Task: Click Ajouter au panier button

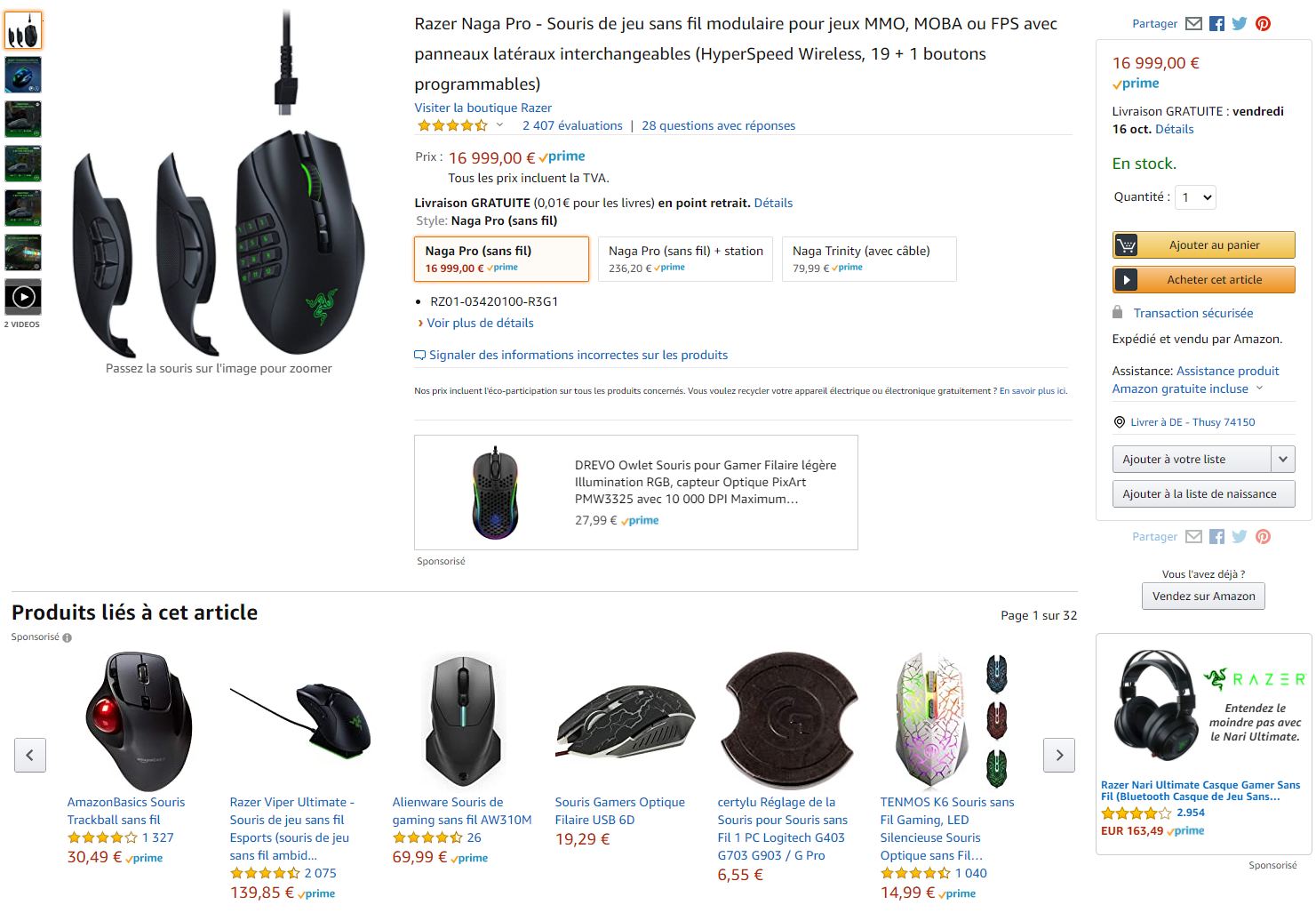Action: tap(1203, 245)
